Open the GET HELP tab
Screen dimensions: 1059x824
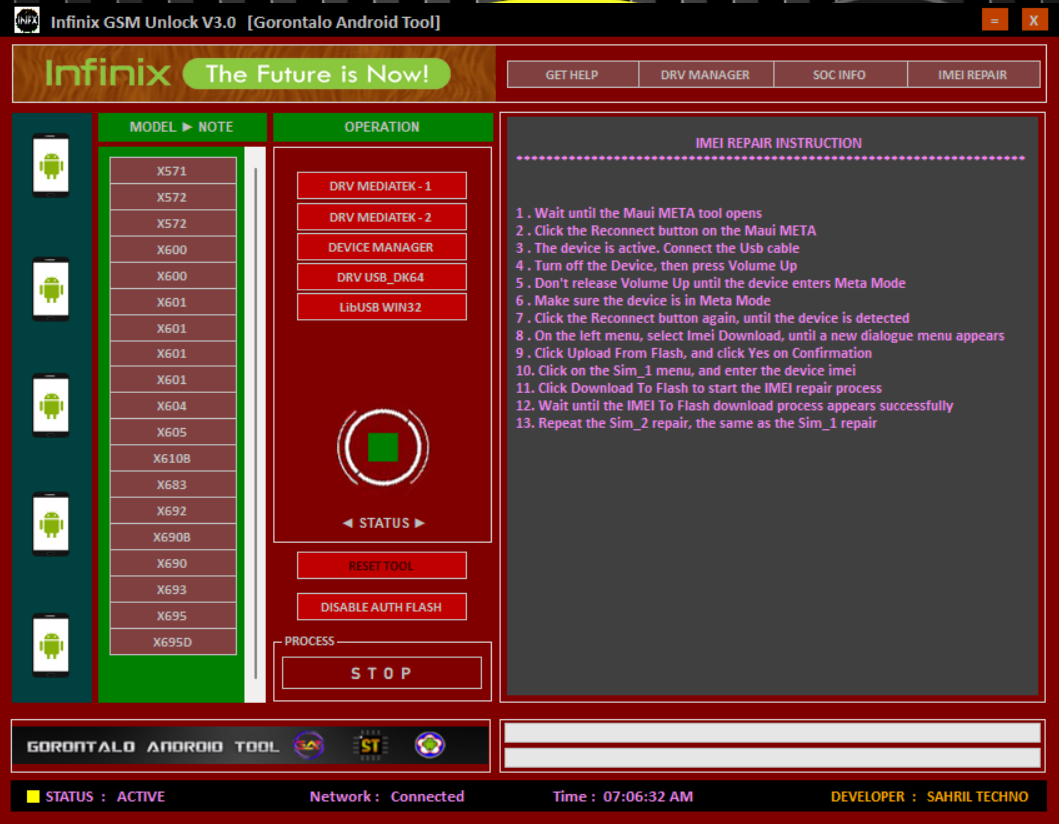[572, 74]
